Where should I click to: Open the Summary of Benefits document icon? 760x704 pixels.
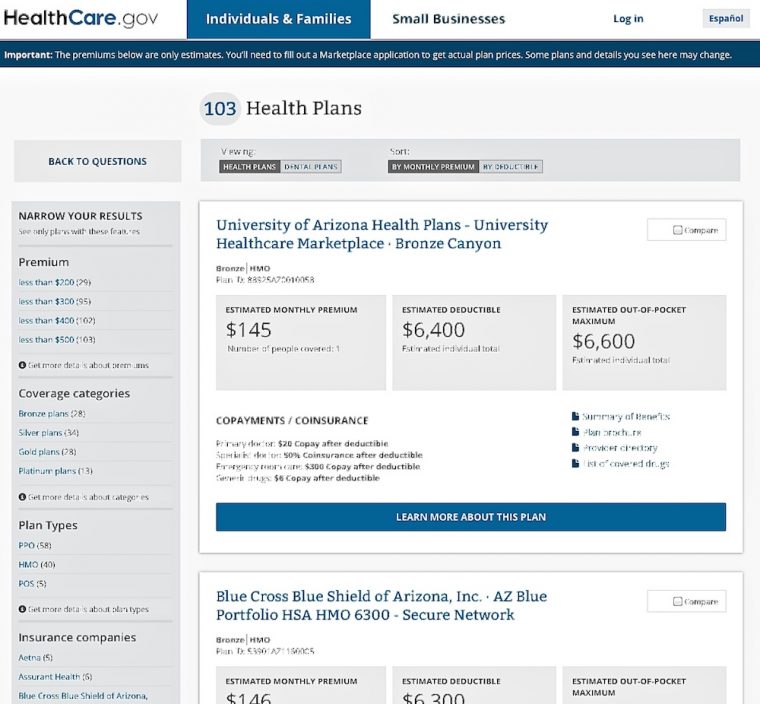pyautogui.click(x=575, y=416)
